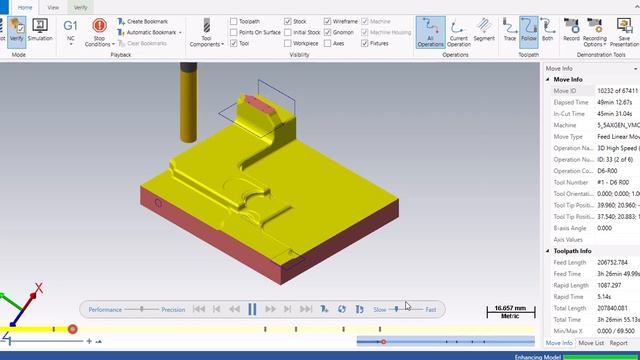Toggle the Initial Stock checkbox
This screenshot has width=640, height=360.
click(288, 32)
